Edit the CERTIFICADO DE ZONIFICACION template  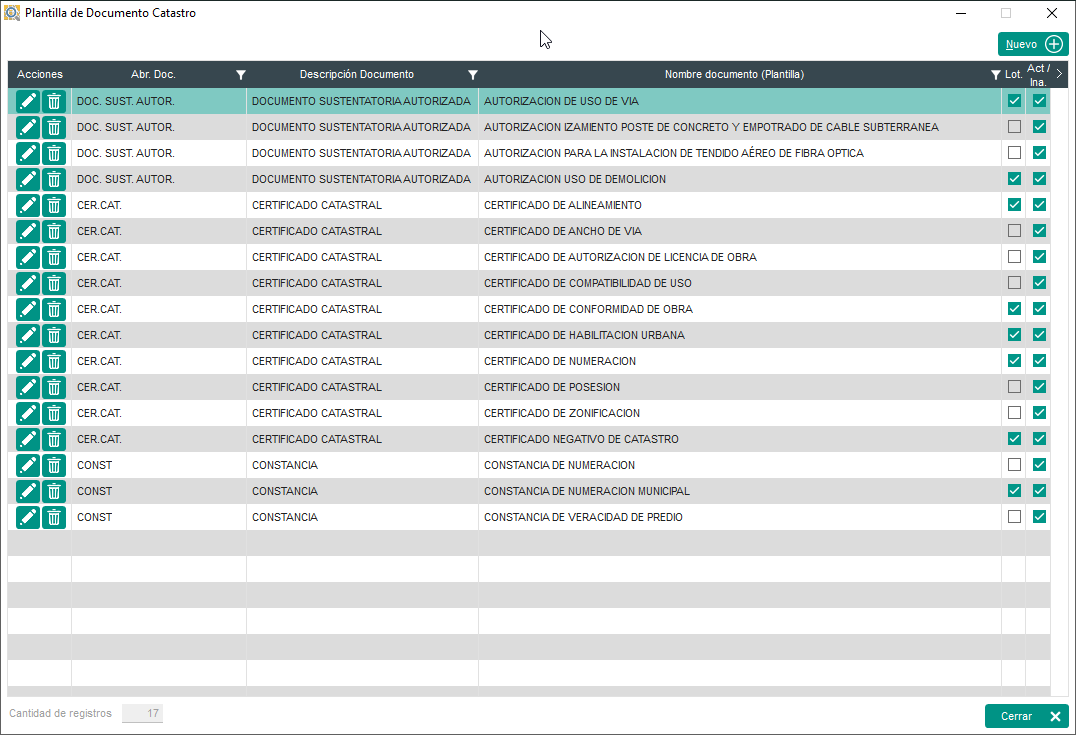coord(28,413)
